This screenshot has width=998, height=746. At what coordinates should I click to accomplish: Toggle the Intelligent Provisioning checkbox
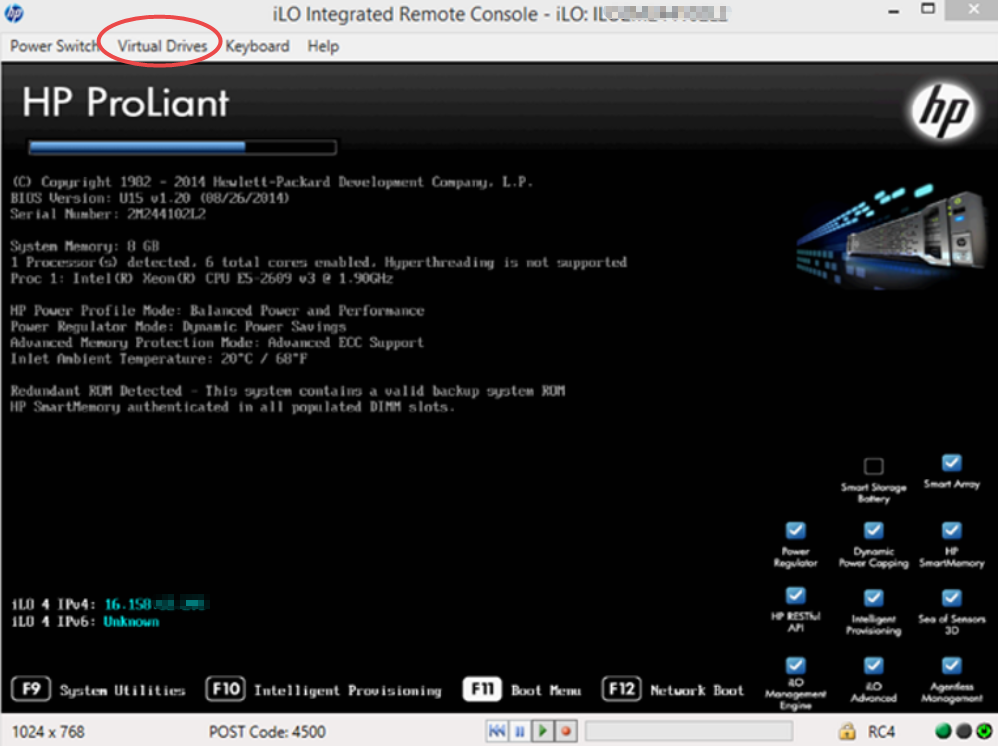(873, 598)
